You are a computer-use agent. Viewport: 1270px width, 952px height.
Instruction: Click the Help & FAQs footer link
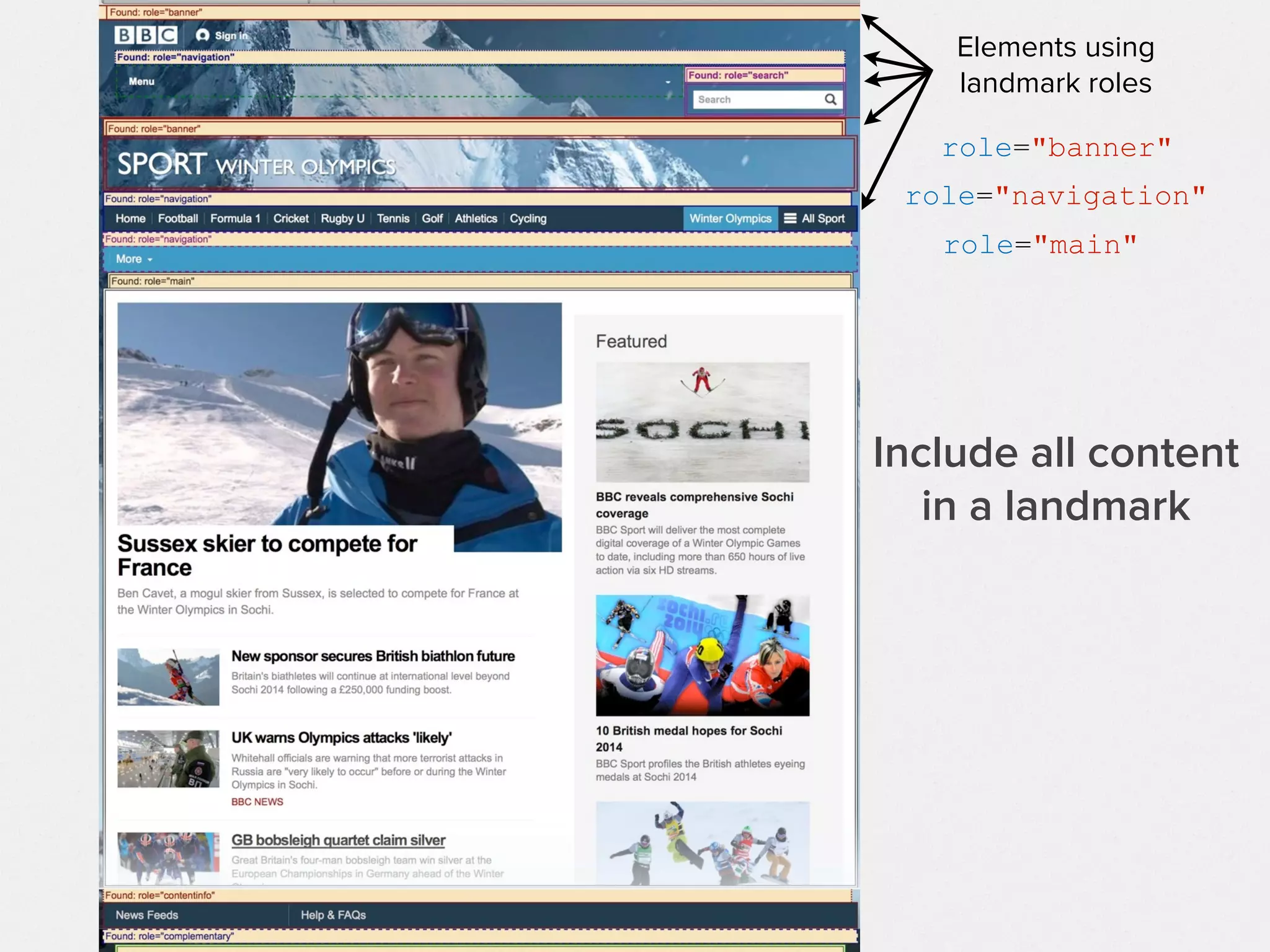pyautogui.click(x=333, y=915)
